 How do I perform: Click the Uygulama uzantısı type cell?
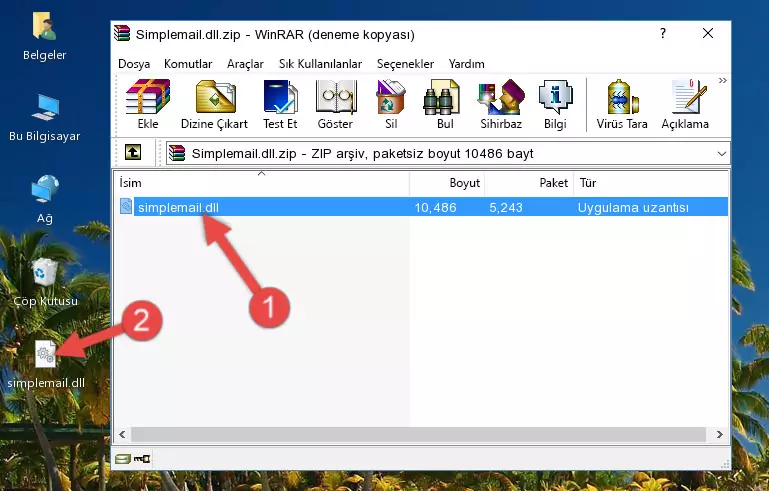click(x=633, y=207)
